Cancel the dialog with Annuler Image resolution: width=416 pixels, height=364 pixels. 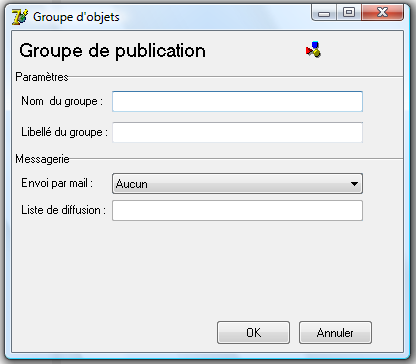[x=335, y=332]
